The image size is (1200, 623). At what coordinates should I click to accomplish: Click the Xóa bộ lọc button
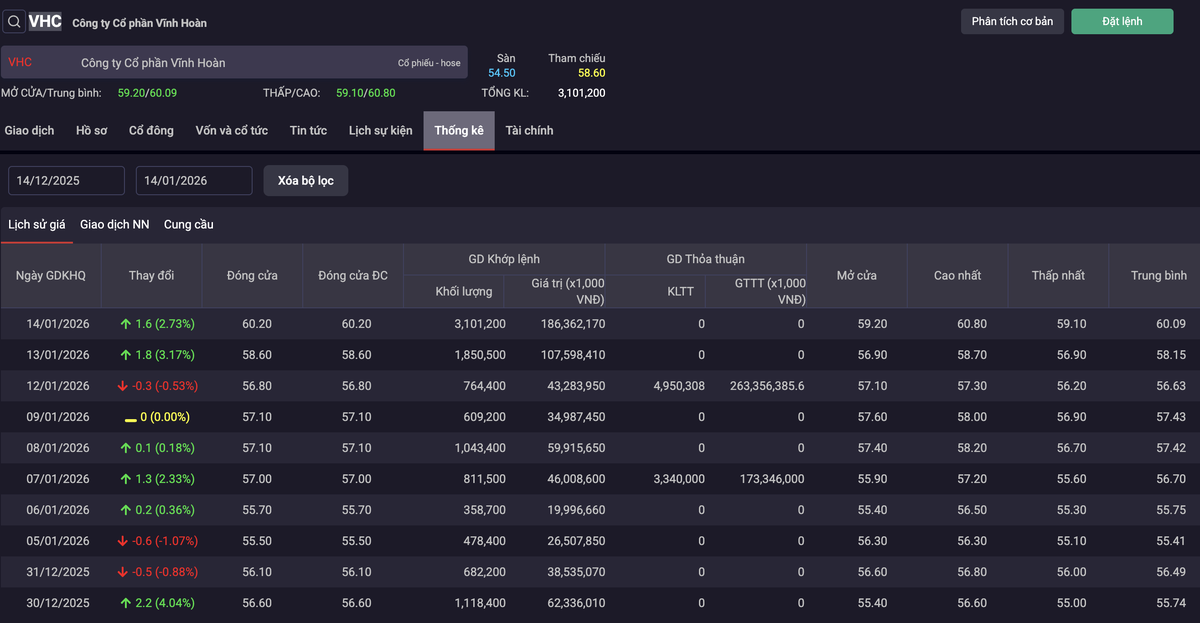(305, 181)
